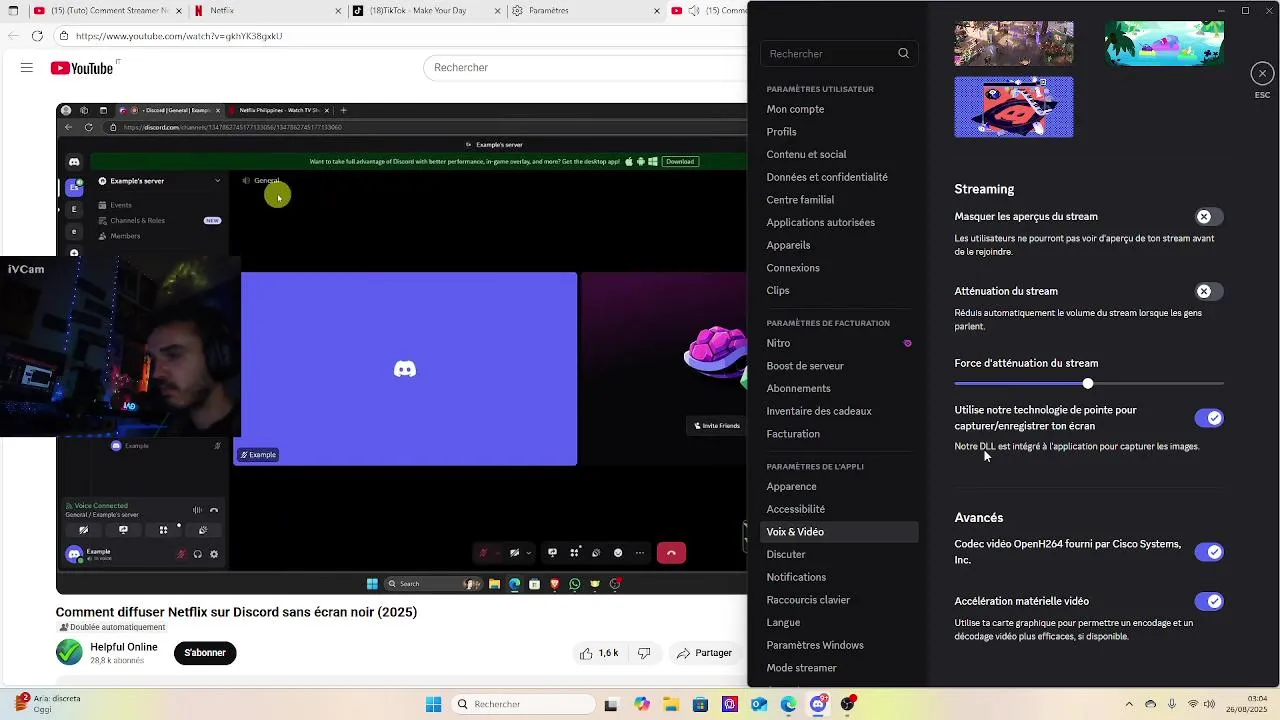
Task: Reload the browser page
Action: tap(37, 36)
